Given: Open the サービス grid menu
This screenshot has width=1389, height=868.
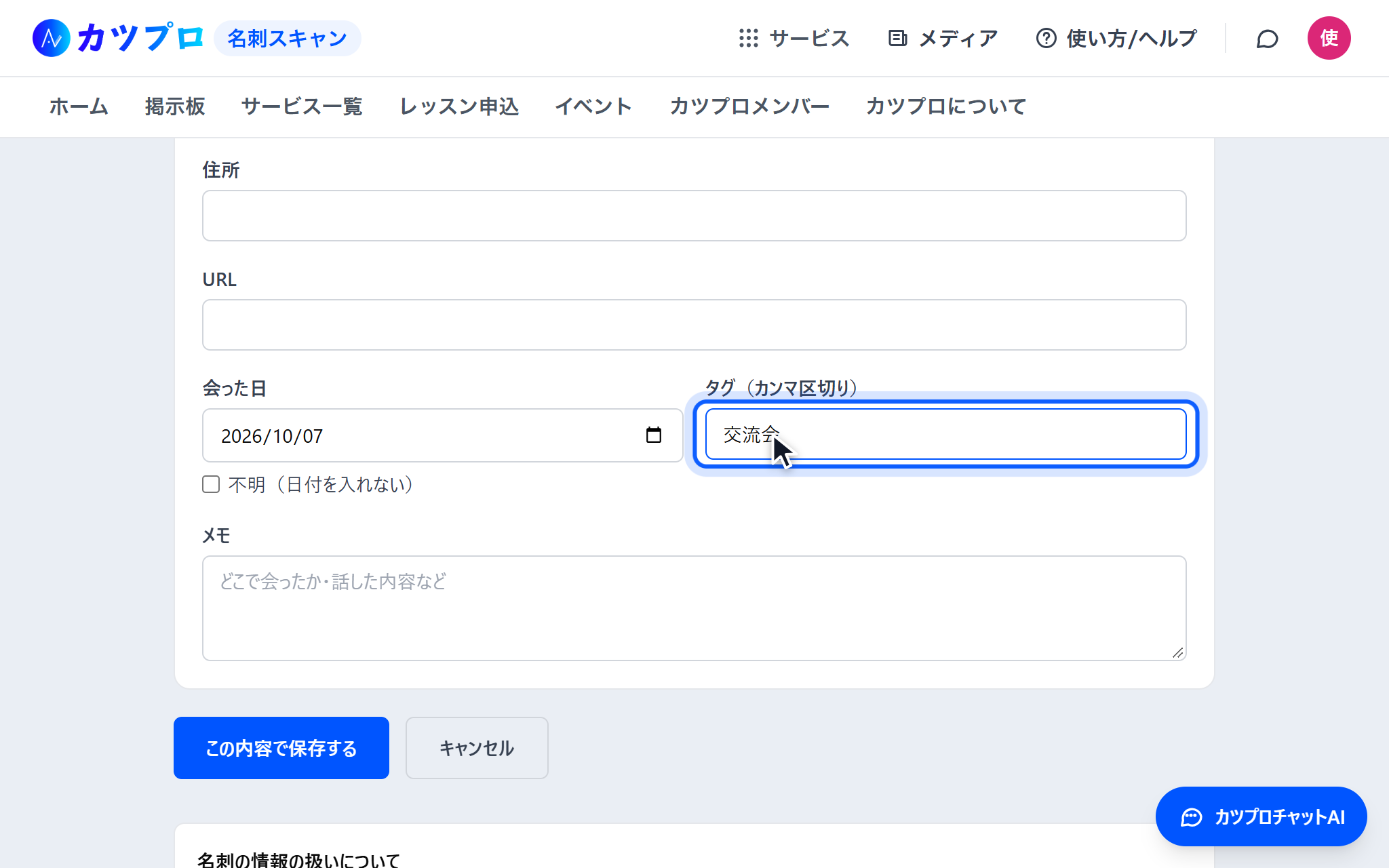Looking at the screenshot, I should [794, 39].
